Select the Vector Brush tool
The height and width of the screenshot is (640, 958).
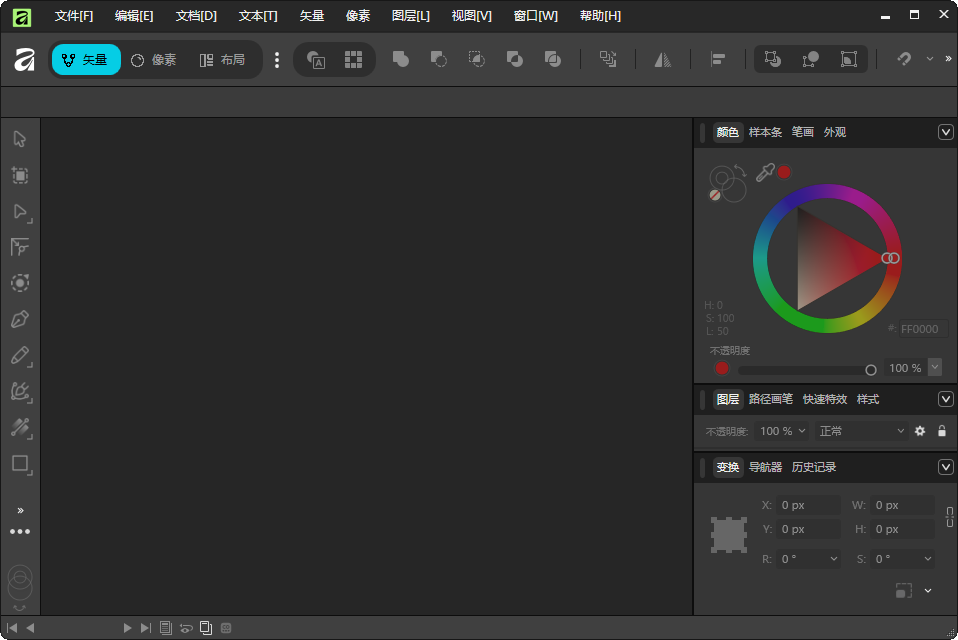(20, 391)
